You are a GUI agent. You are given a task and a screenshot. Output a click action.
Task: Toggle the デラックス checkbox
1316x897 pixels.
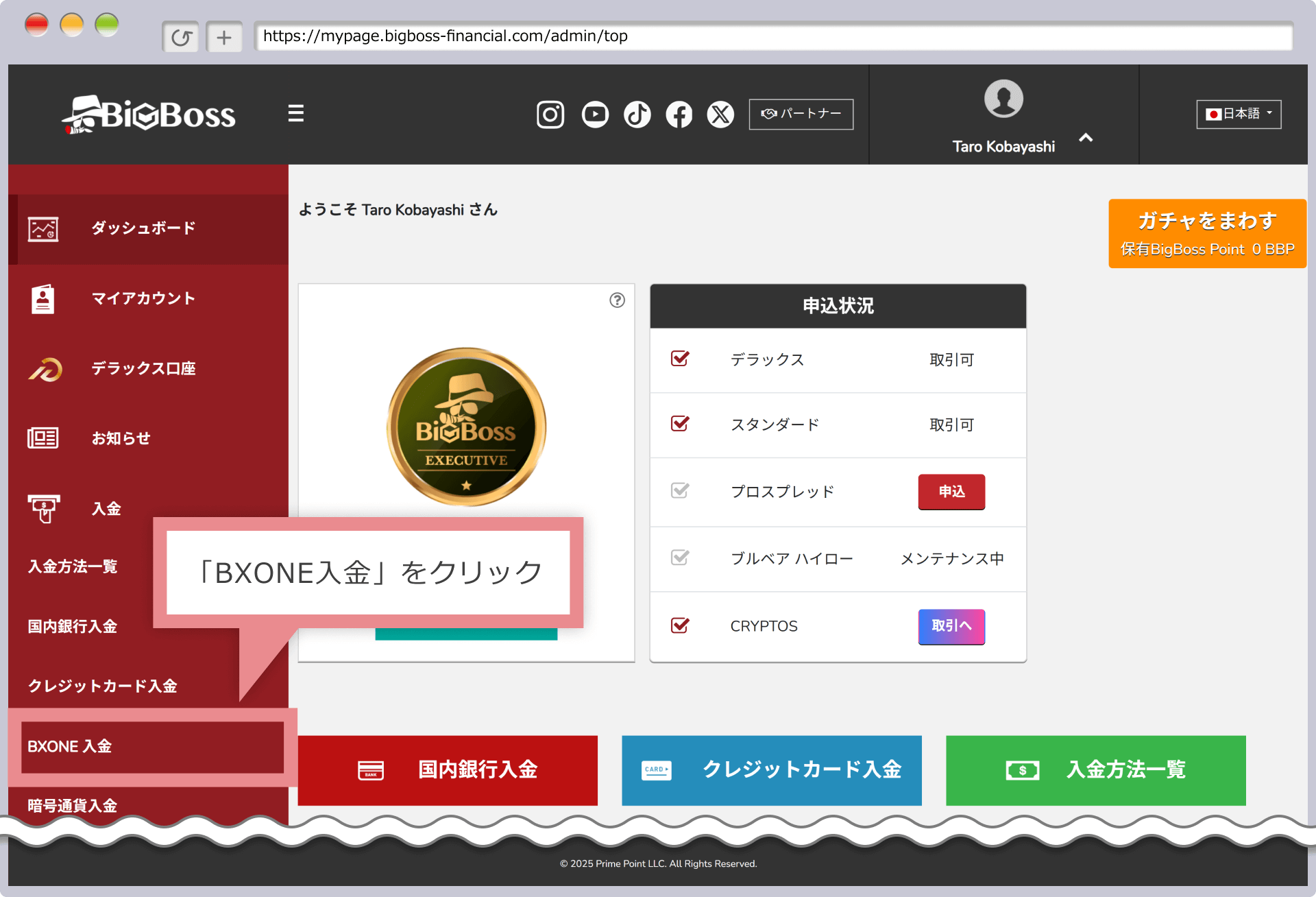(x=679, y=359)
